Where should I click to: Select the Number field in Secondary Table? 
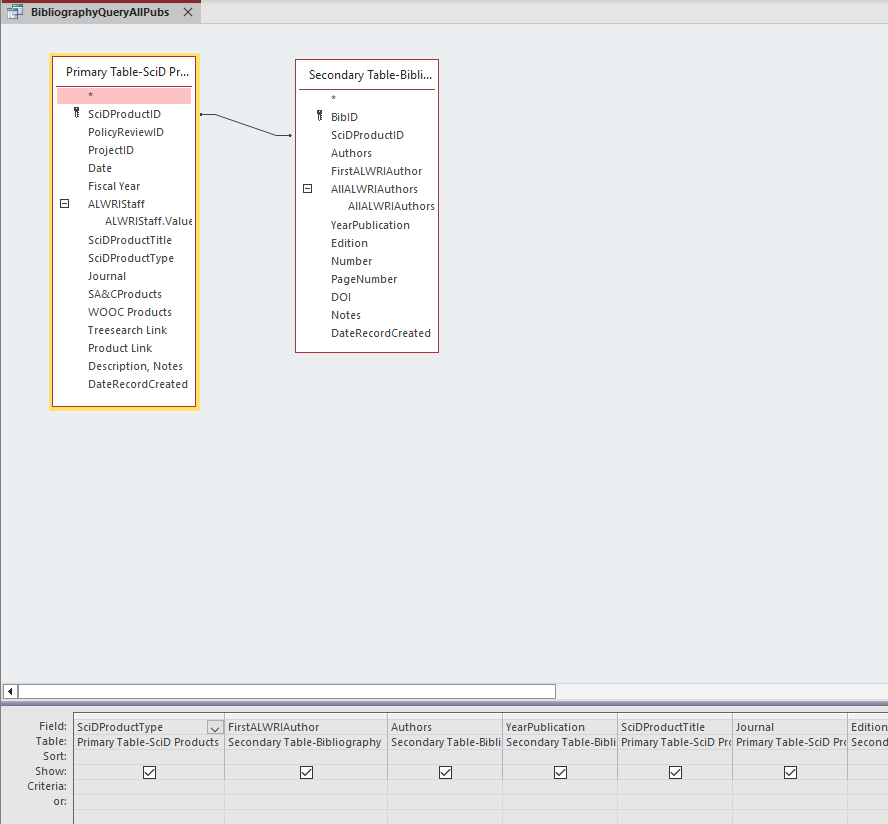point(352,261)
